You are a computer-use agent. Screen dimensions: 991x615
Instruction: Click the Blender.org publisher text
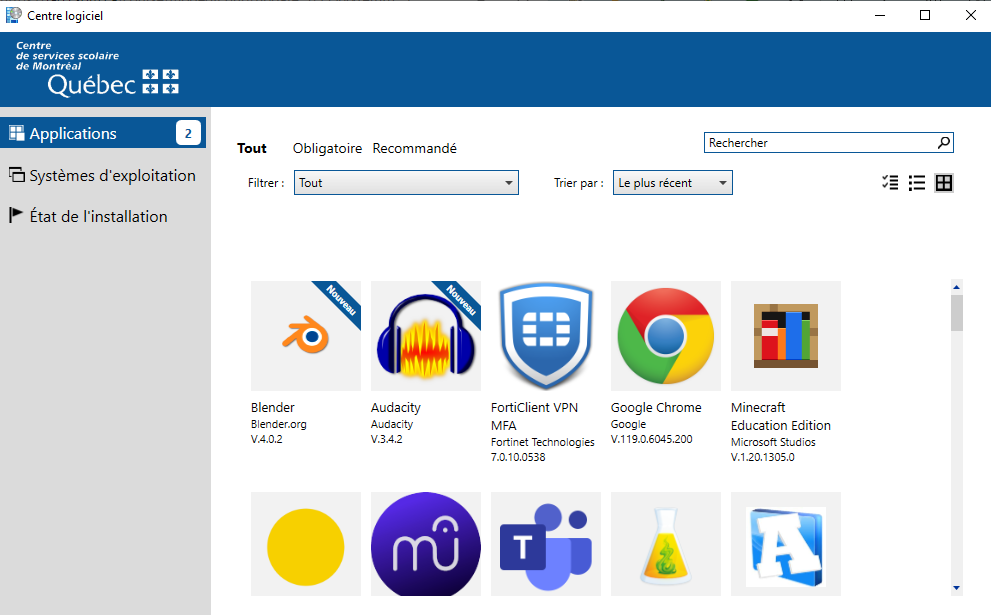point(279,424)
